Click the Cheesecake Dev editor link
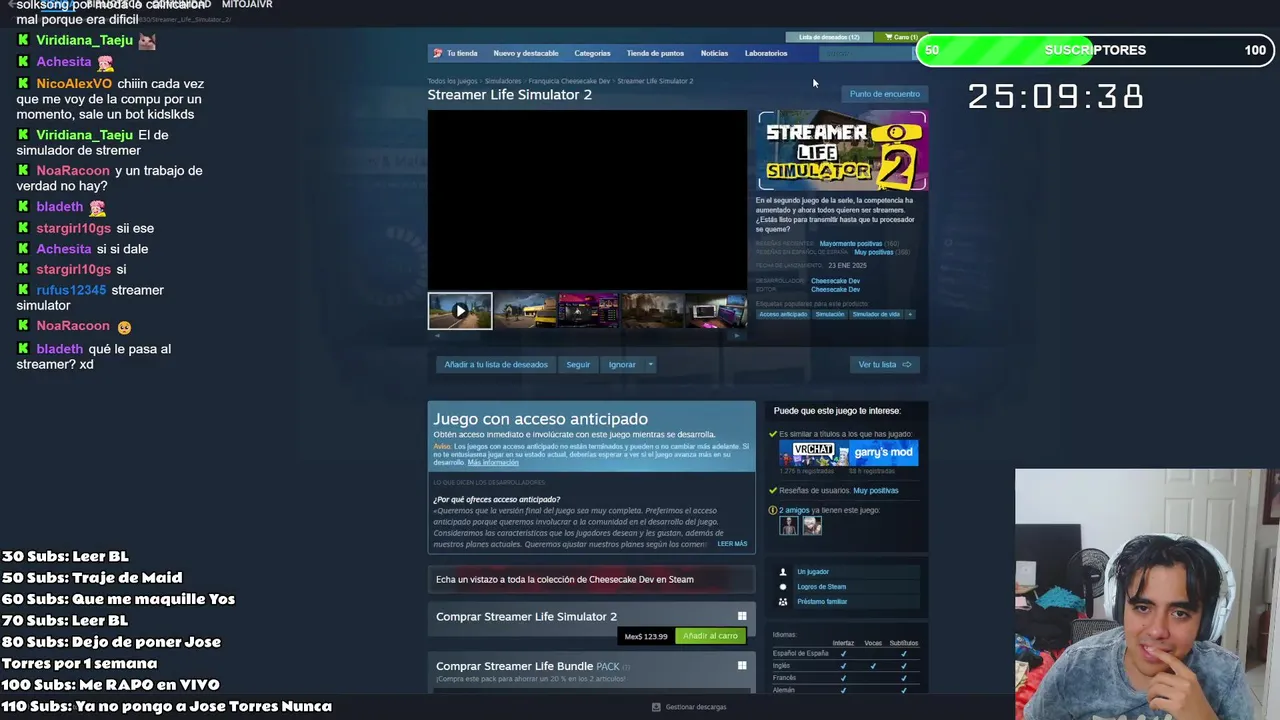The width and height of the screenshot is (1280, 720). (x=835, y=290)
